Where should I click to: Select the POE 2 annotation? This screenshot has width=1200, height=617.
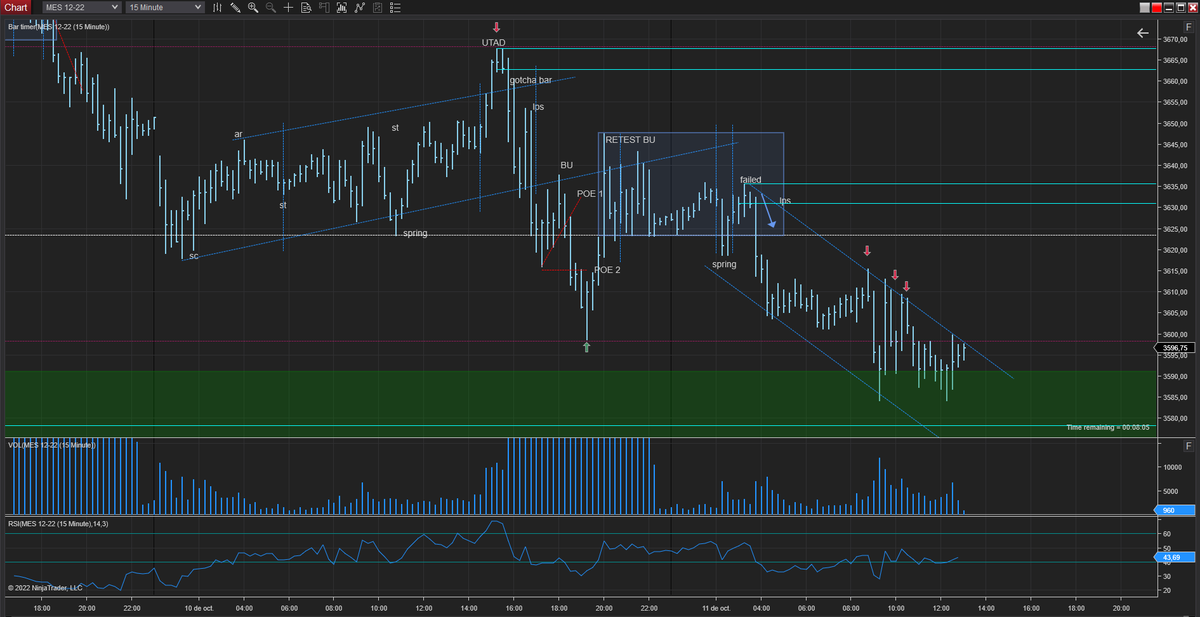coord(608,270)
